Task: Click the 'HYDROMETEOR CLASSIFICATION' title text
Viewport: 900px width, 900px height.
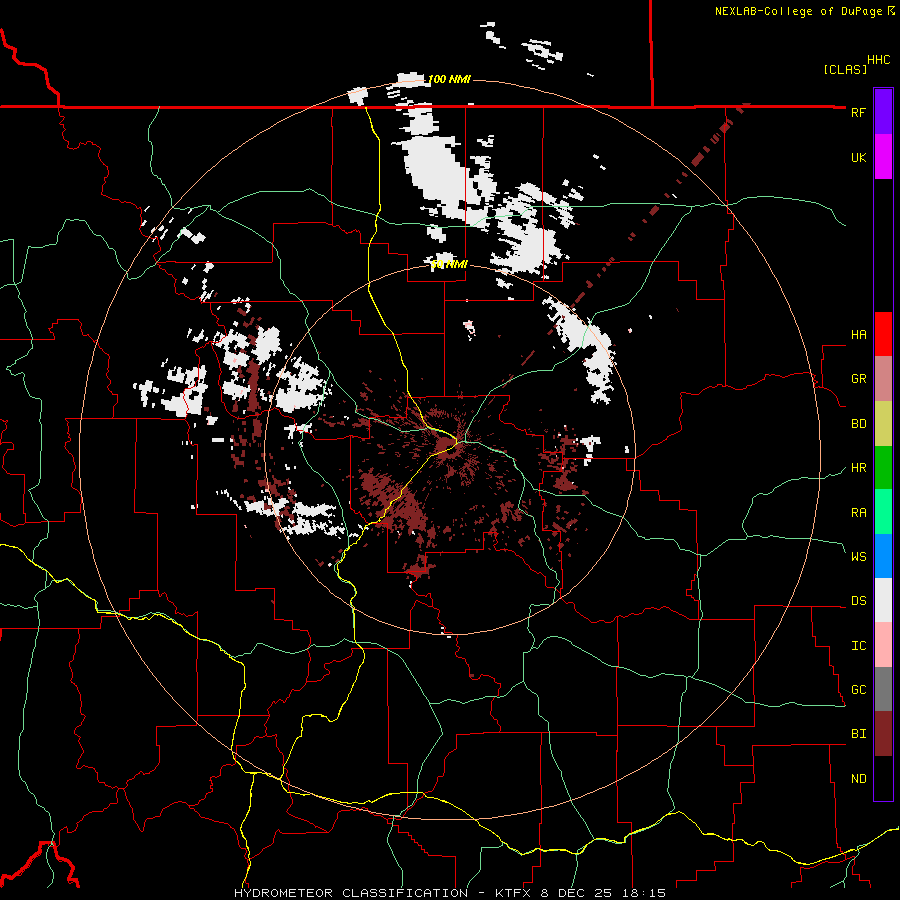Action: pos(351,893)
